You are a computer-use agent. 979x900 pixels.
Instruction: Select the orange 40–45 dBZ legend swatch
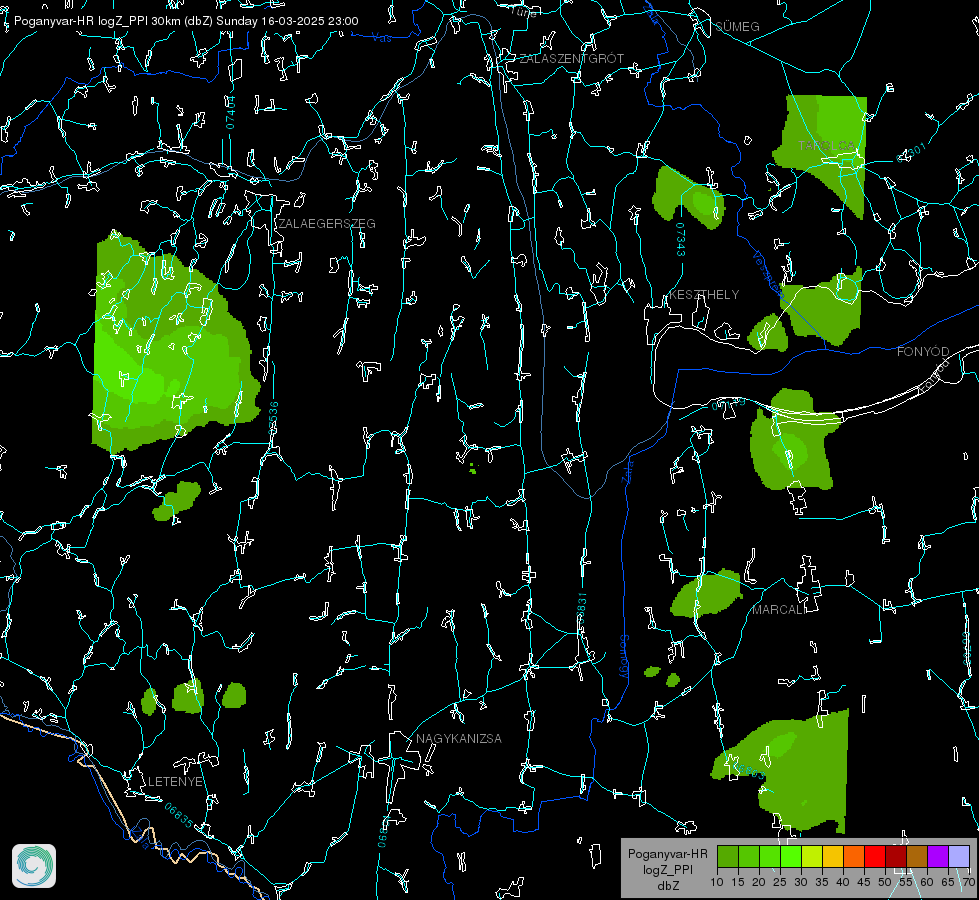(854, 856)
